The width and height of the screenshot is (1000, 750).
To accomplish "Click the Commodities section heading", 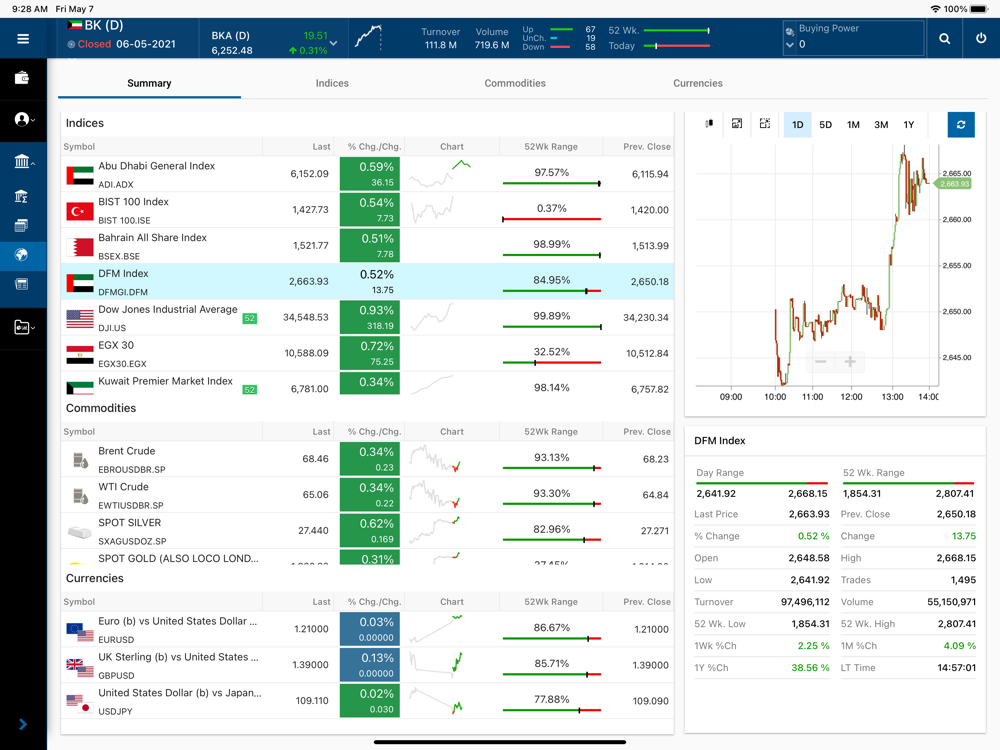I will pyautogui.click(x=101, y=408).
